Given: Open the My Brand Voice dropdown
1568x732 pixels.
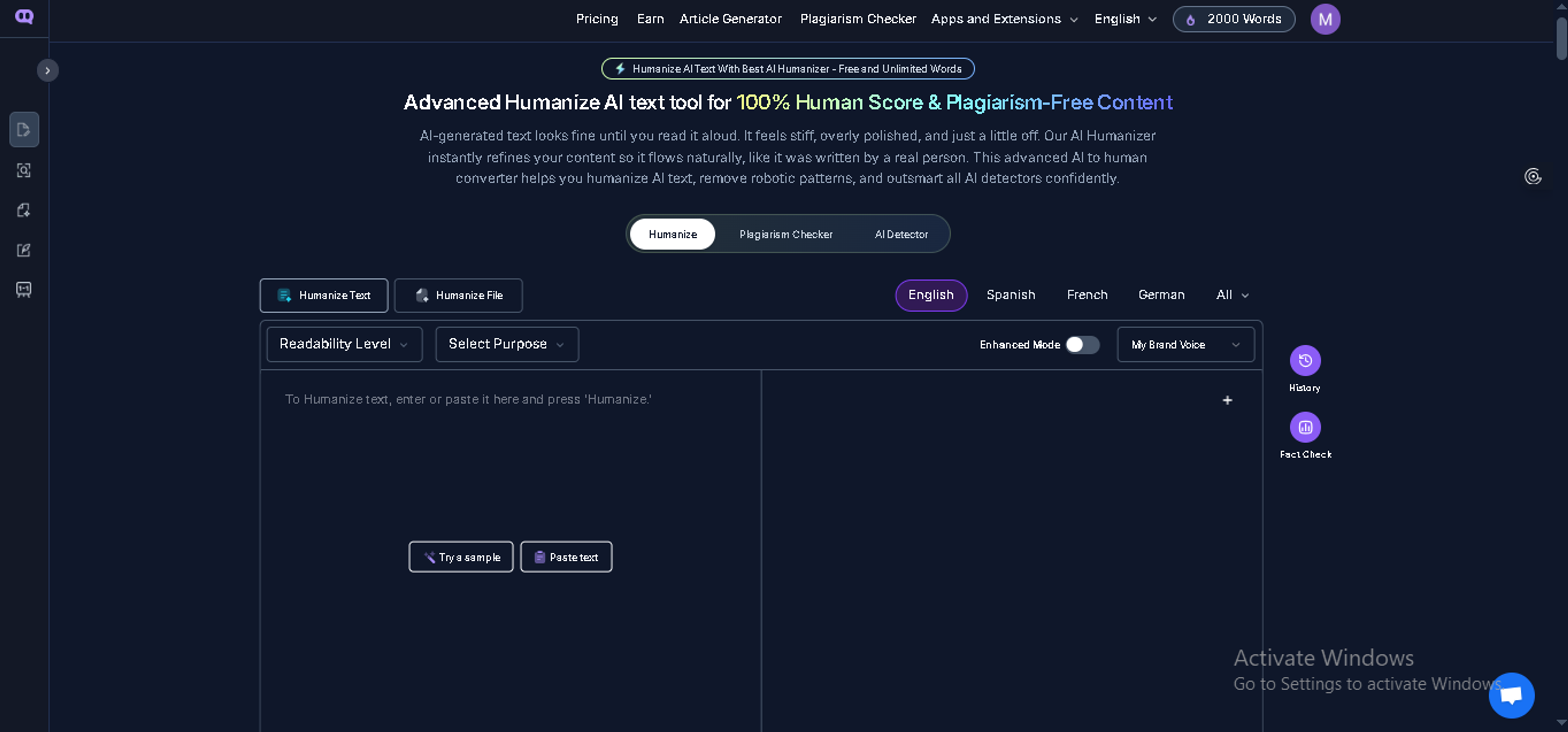Looking at the screenshot, I should 1186,345.
